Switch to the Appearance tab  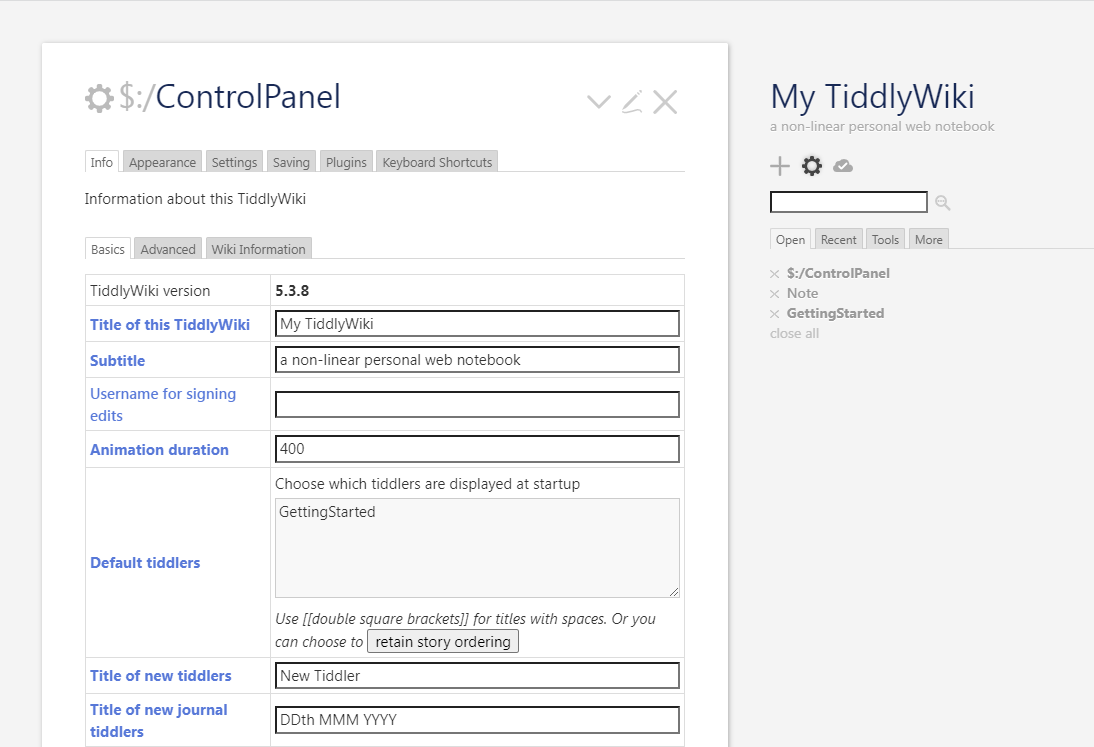point(162,162)
